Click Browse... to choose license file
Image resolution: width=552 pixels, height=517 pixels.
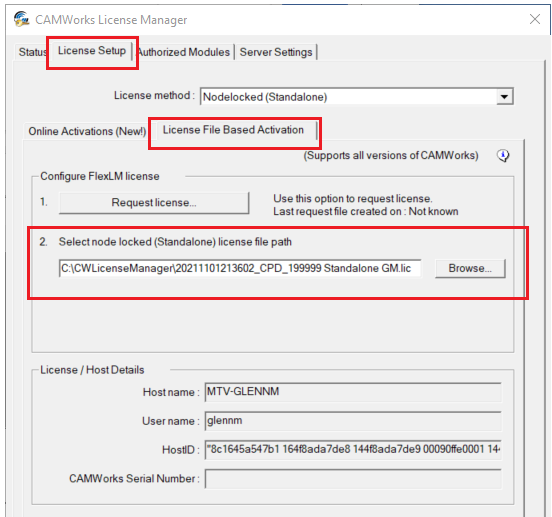point(470,269)
